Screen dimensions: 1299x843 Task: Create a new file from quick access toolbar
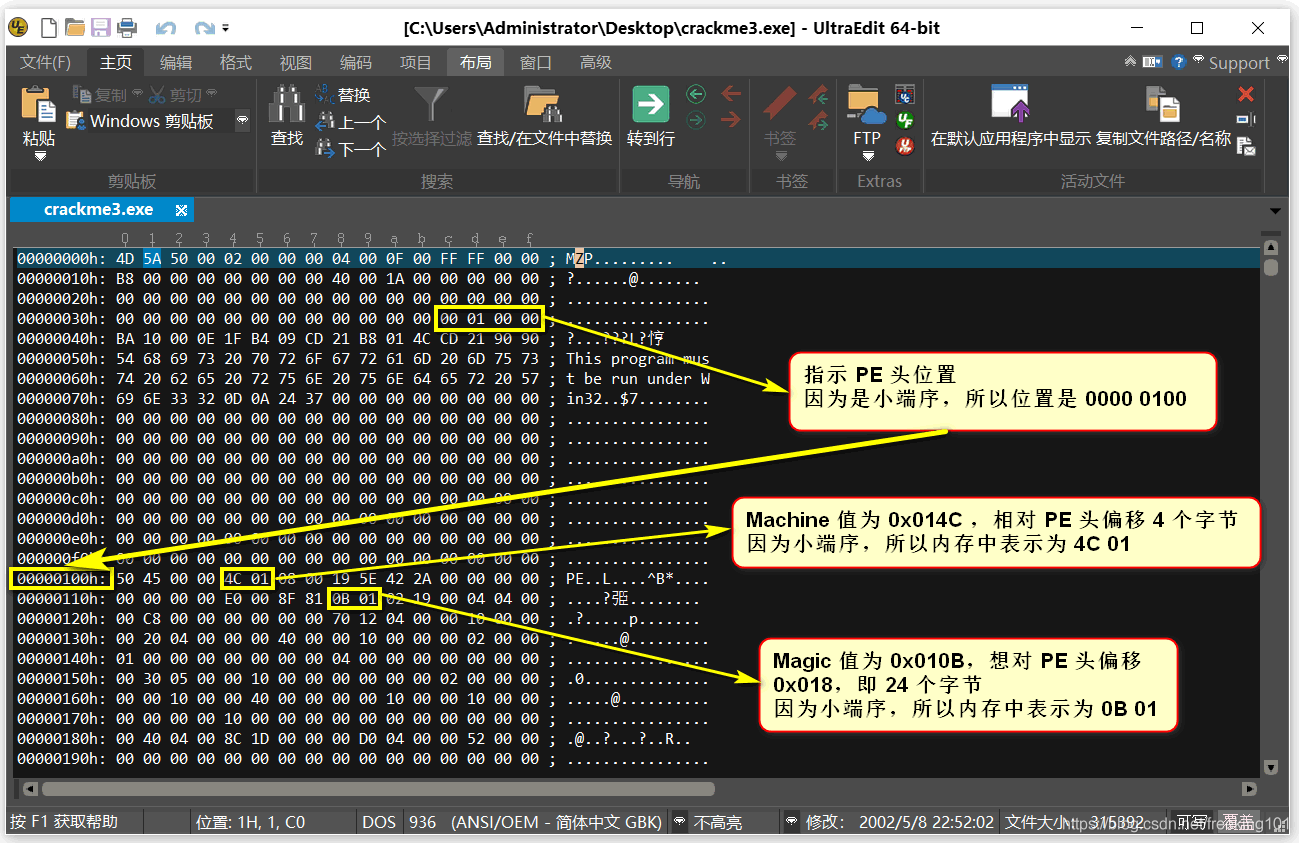[48, 28]
